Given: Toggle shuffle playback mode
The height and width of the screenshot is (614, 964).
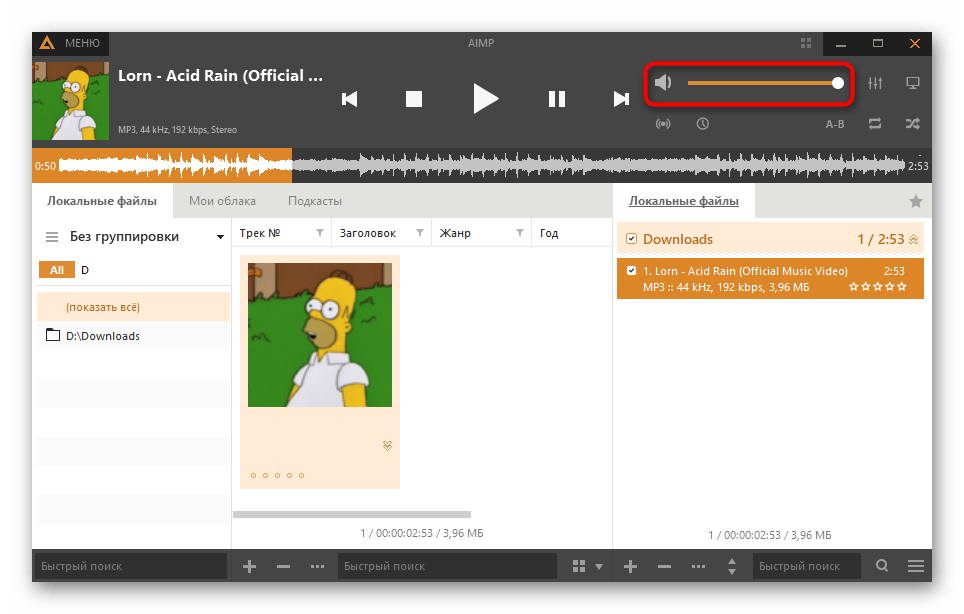Looking at the screenshot, I should tap(913, 124).
